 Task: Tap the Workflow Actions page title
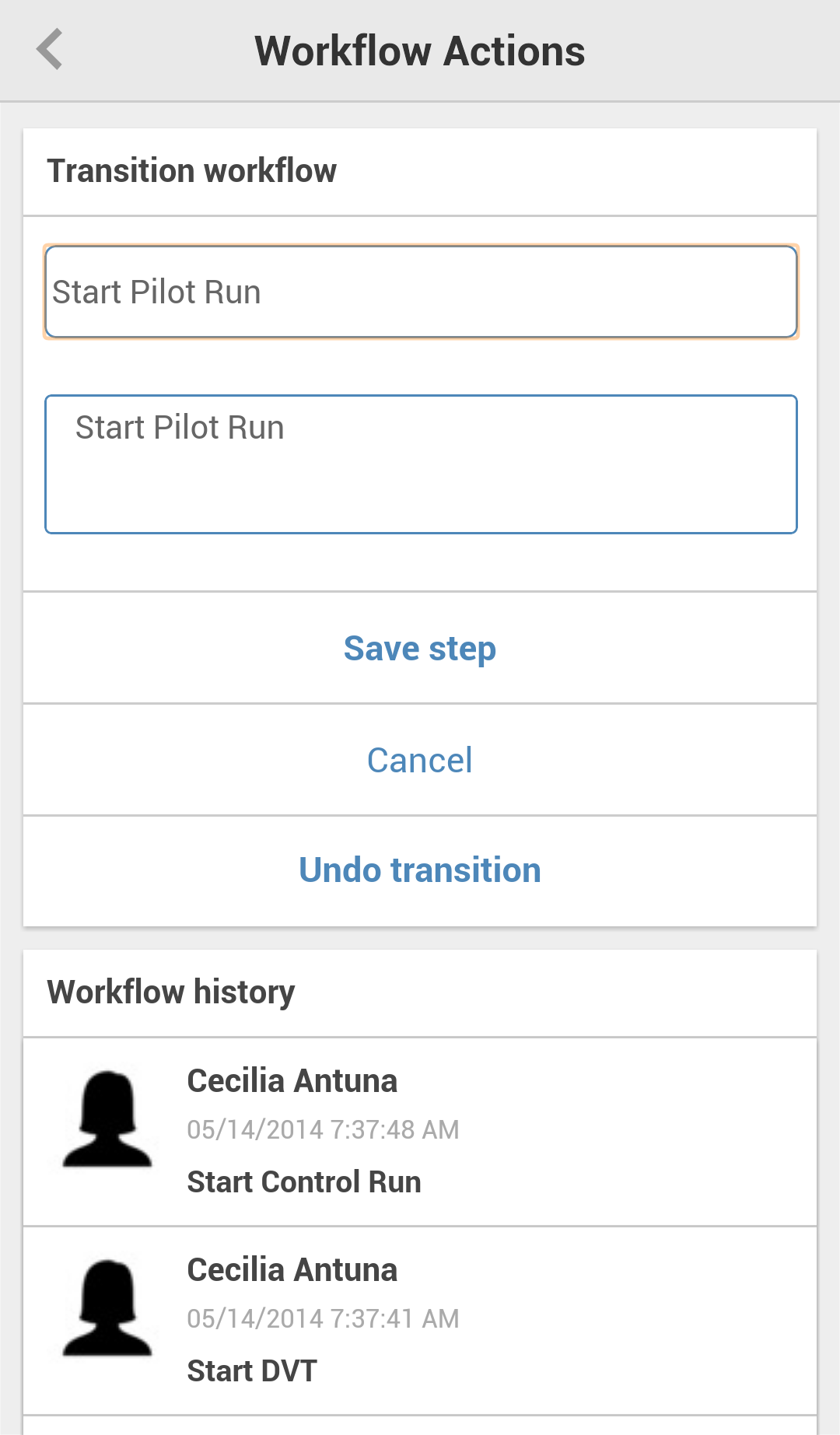[x=420, y=51]
